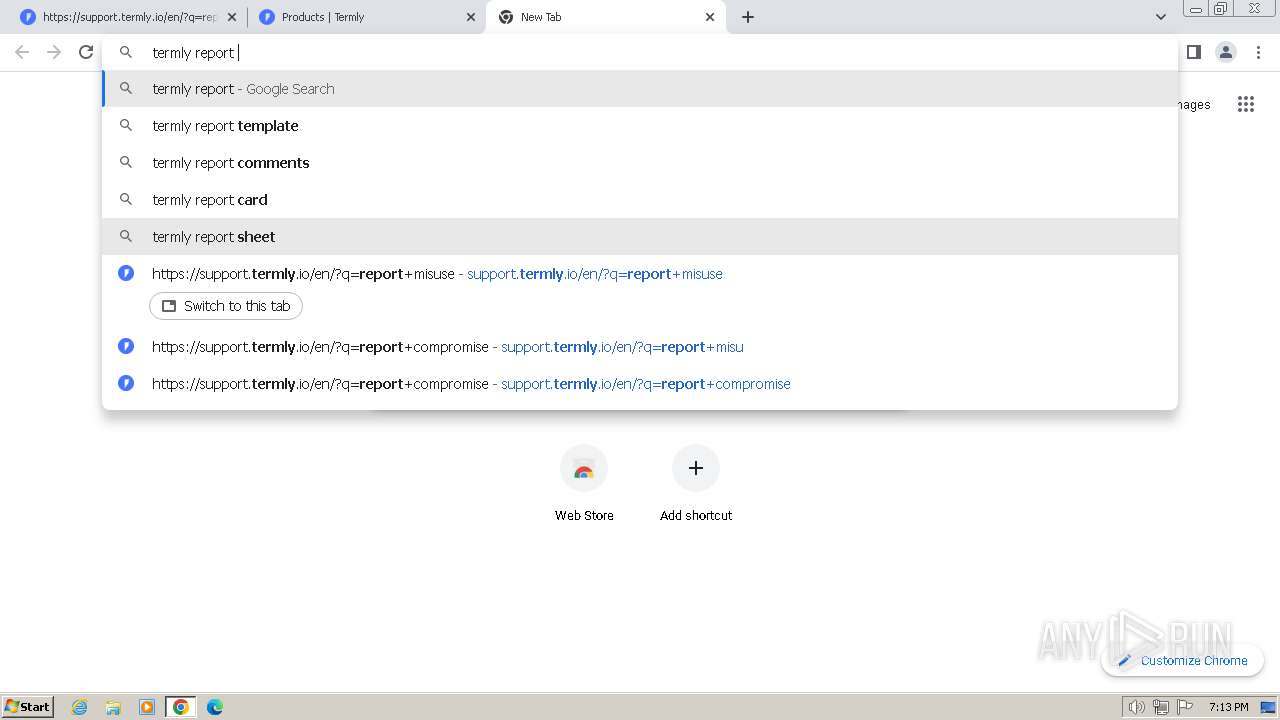Open the media player taskbar icon
The width and height of the screenshot is (1280, 720).
click(147, 707)
